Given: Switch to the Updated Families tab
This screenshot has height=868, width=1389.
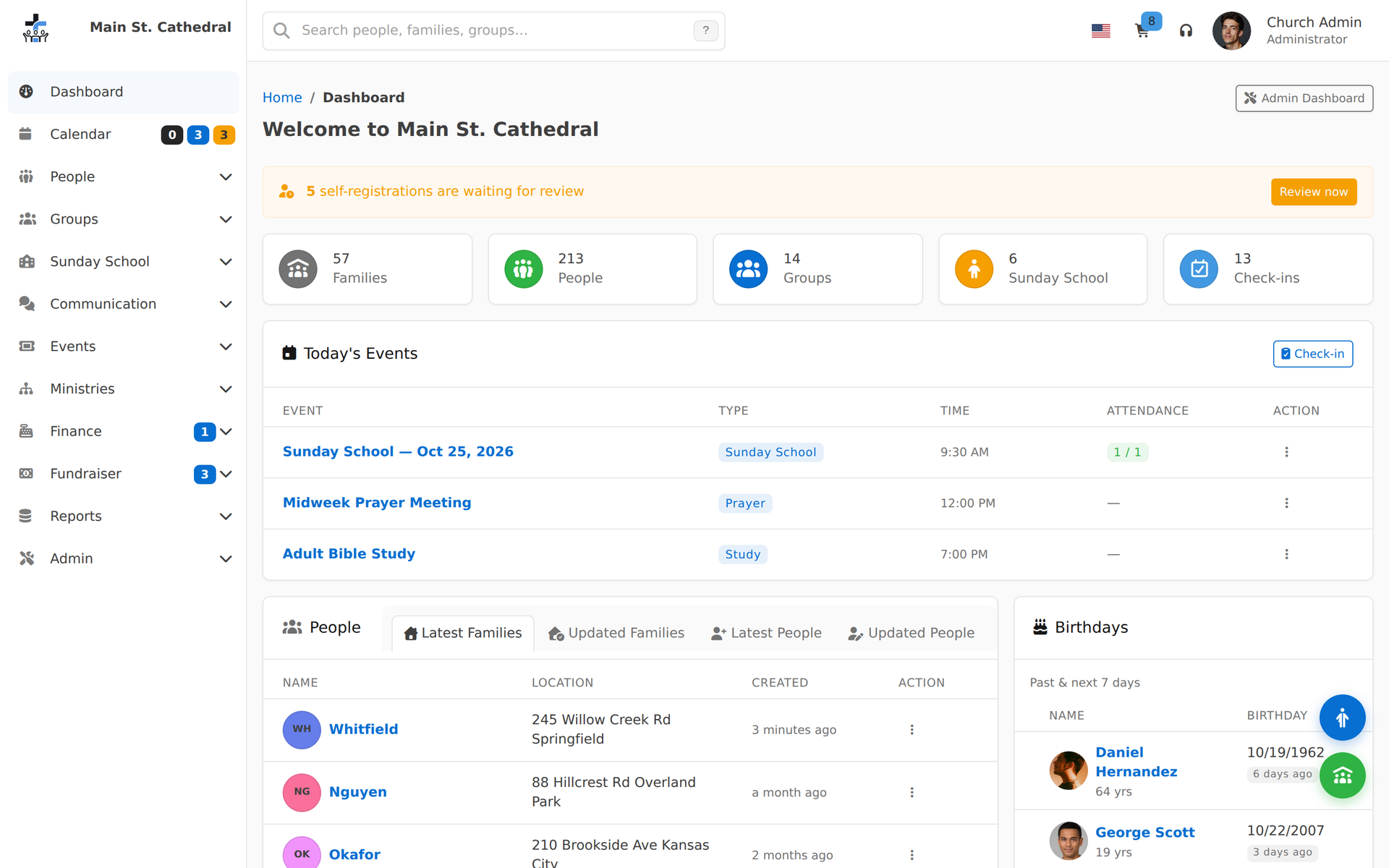Looking at the screenshot, I should pyautogui.click(x=616, y=634).
